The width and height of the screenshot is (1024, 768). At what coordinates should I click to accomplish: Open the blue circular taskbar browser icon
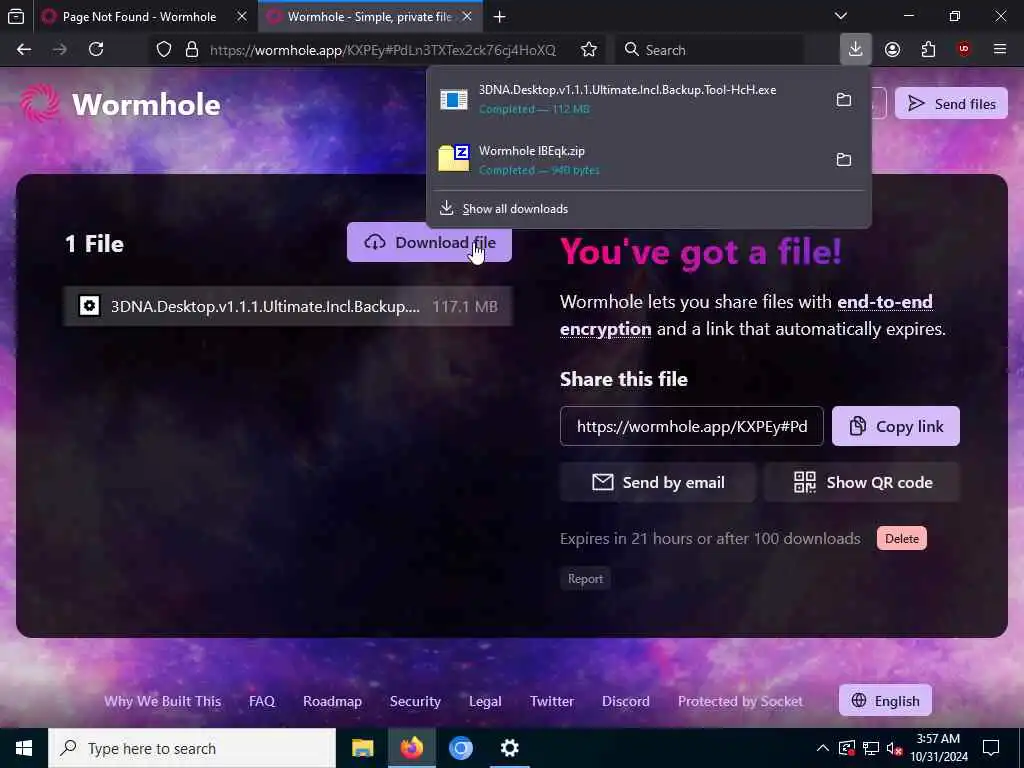pos(460,748)
